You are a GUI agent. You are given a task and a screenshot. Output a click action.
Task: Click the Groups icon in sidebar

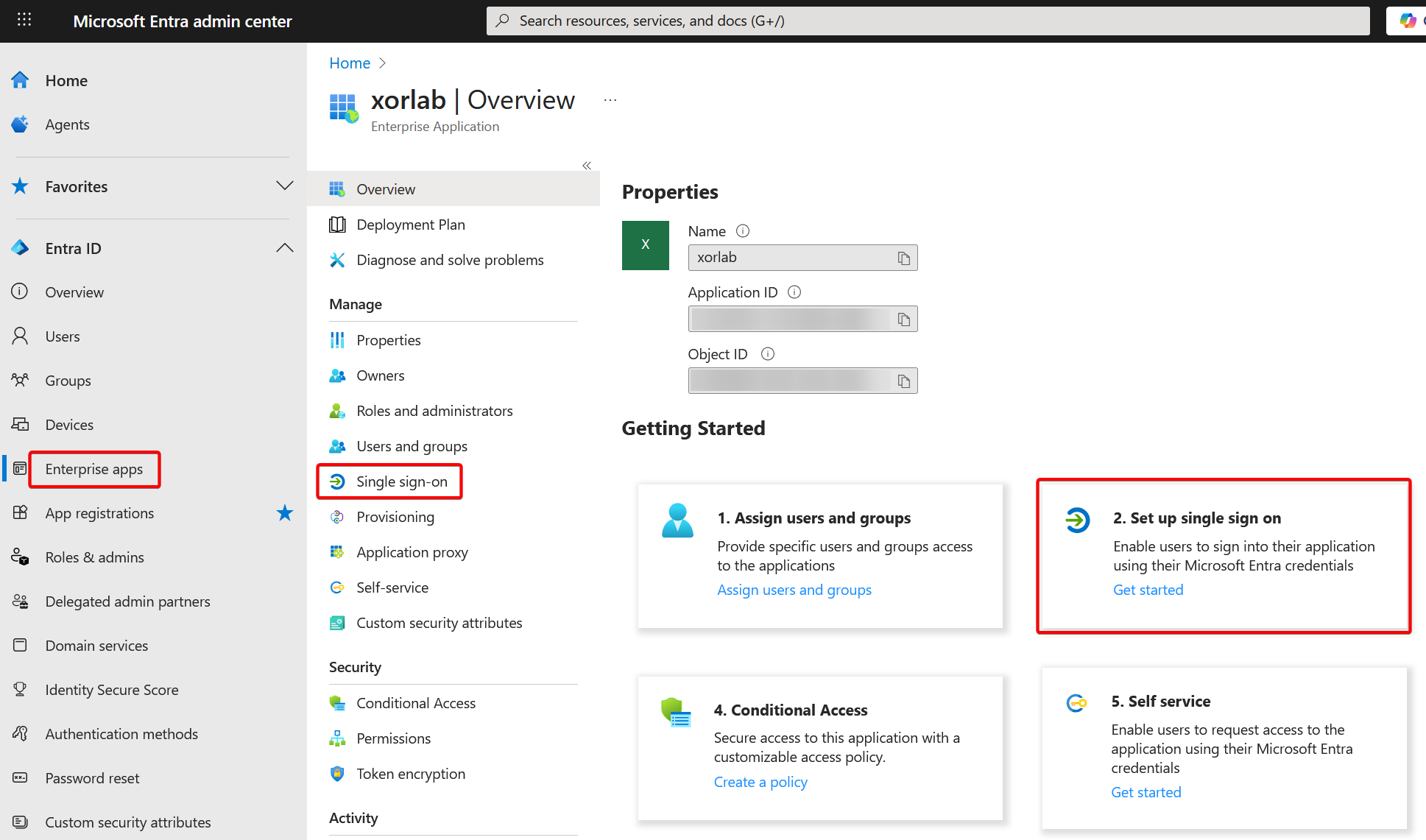pos(20,381)
